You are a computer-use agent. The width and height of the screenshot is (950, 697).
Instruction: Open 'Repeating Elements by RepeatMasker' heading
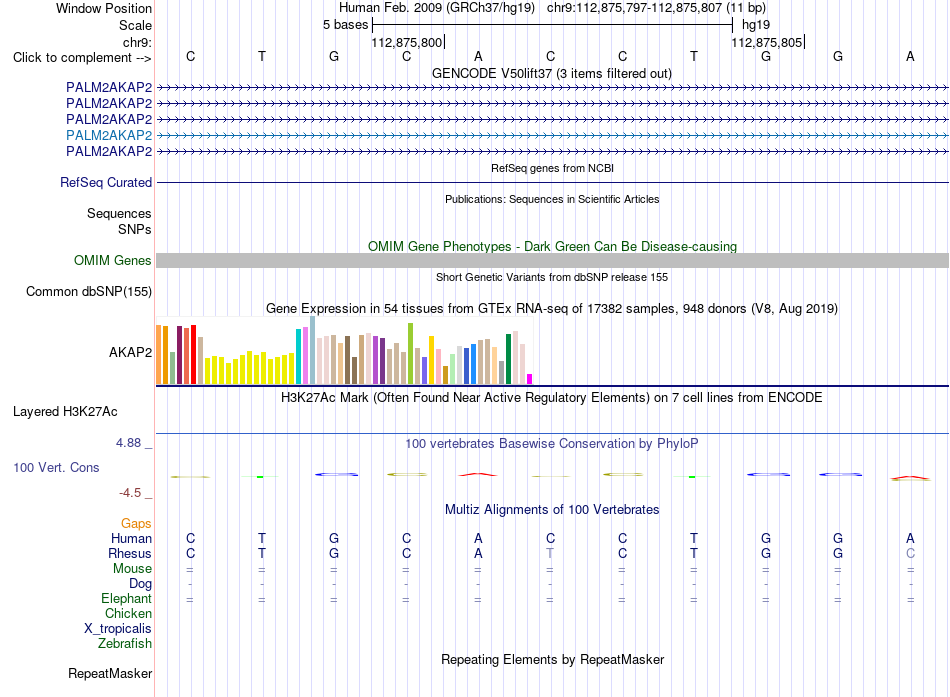click(x=552, y=659)
